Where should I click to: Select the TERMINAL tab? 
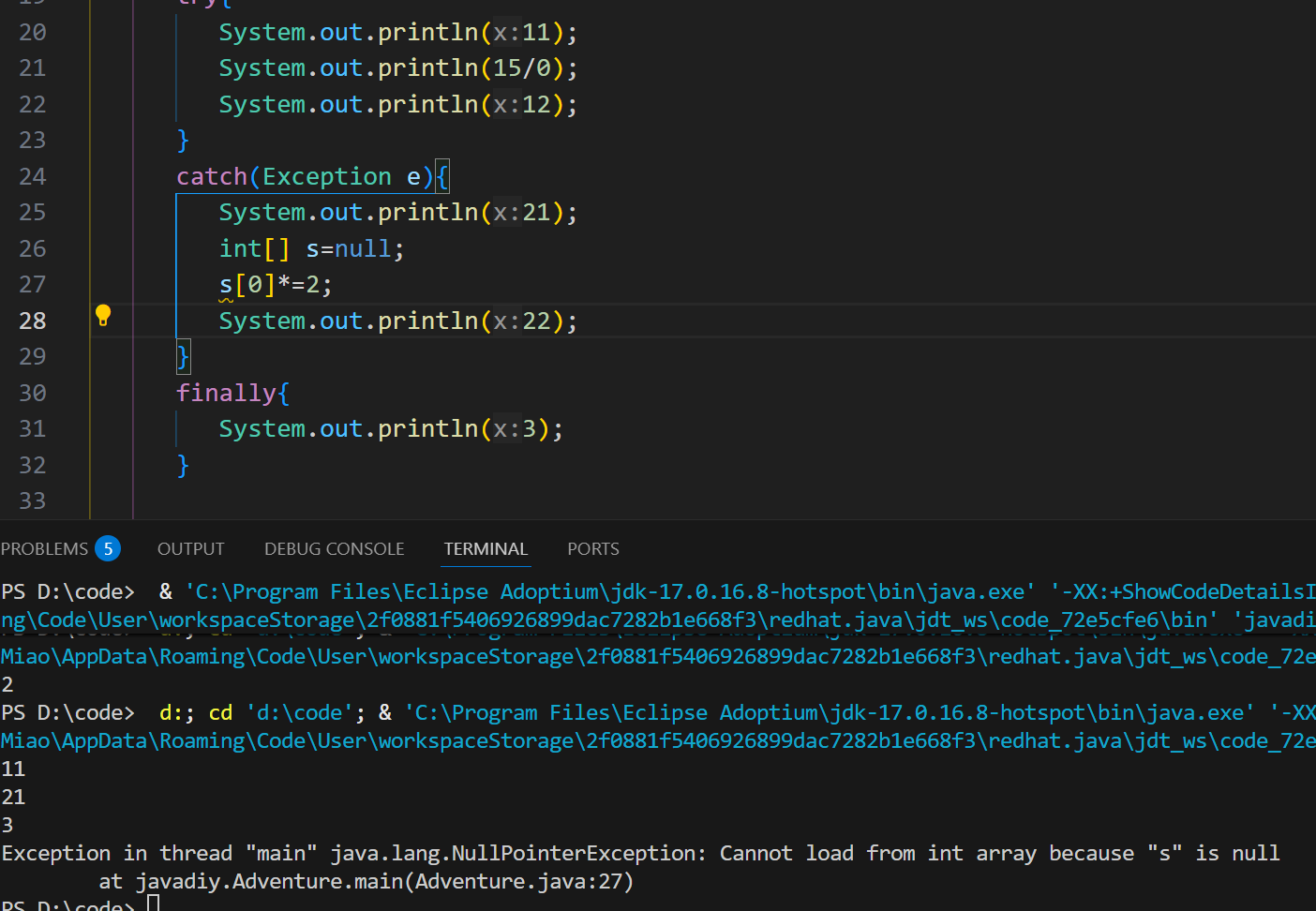tap(486, 548)
